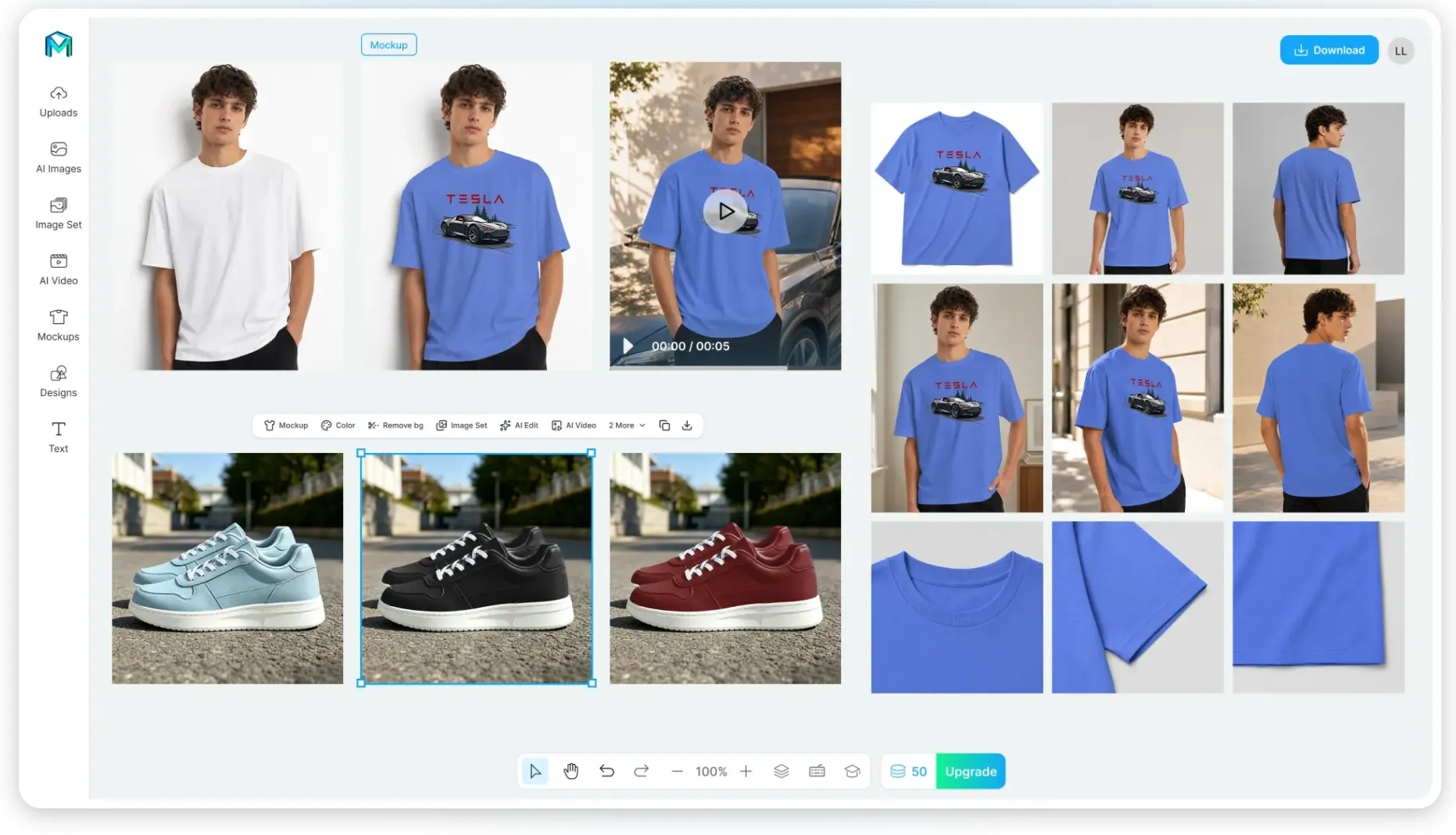Click the bottom-left selection handle of black sneakers
1456x835 pixels.
[361, 683]
